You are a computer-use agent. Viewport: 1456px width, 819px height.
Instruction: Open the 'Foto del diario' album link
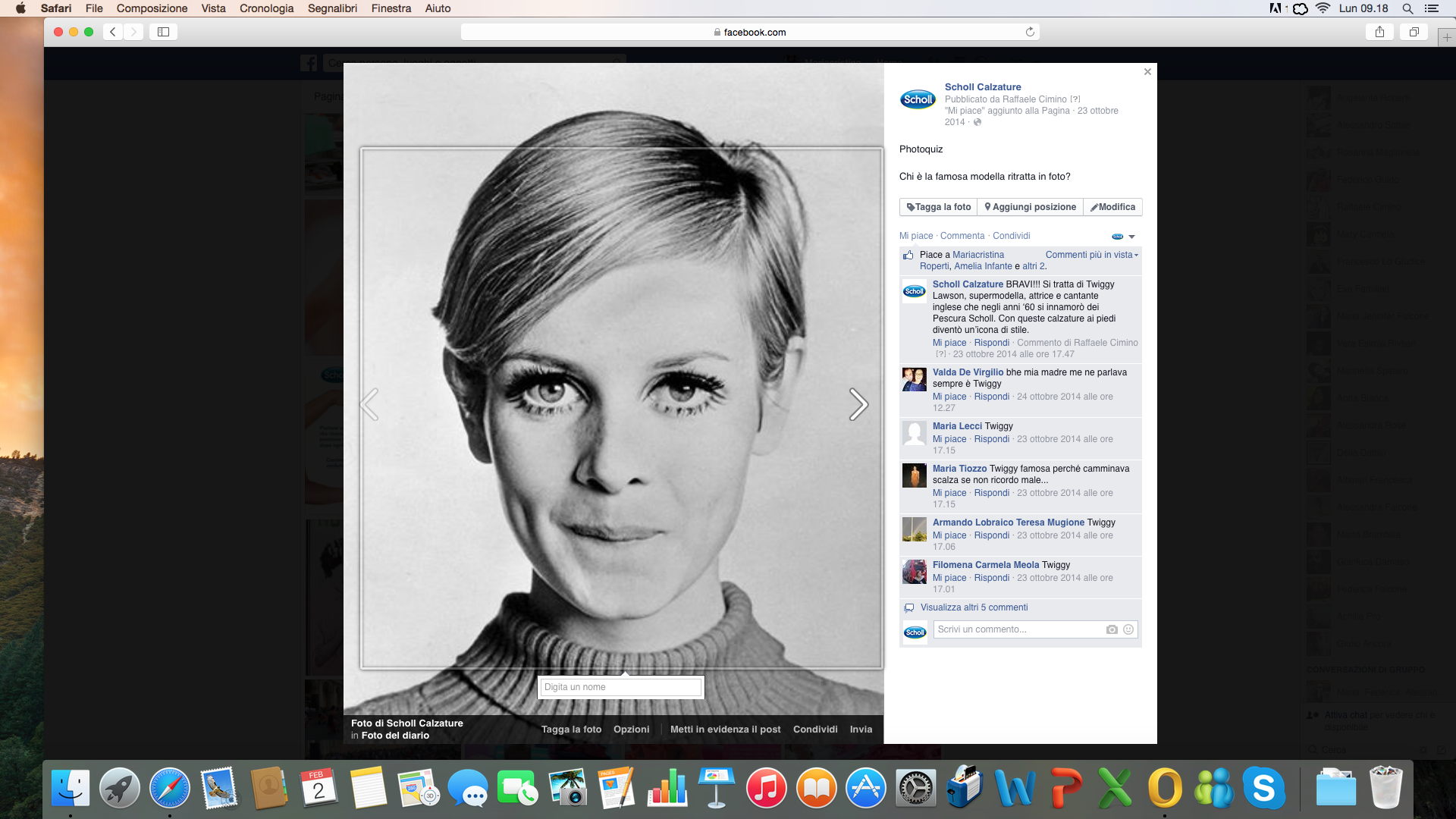395,736
